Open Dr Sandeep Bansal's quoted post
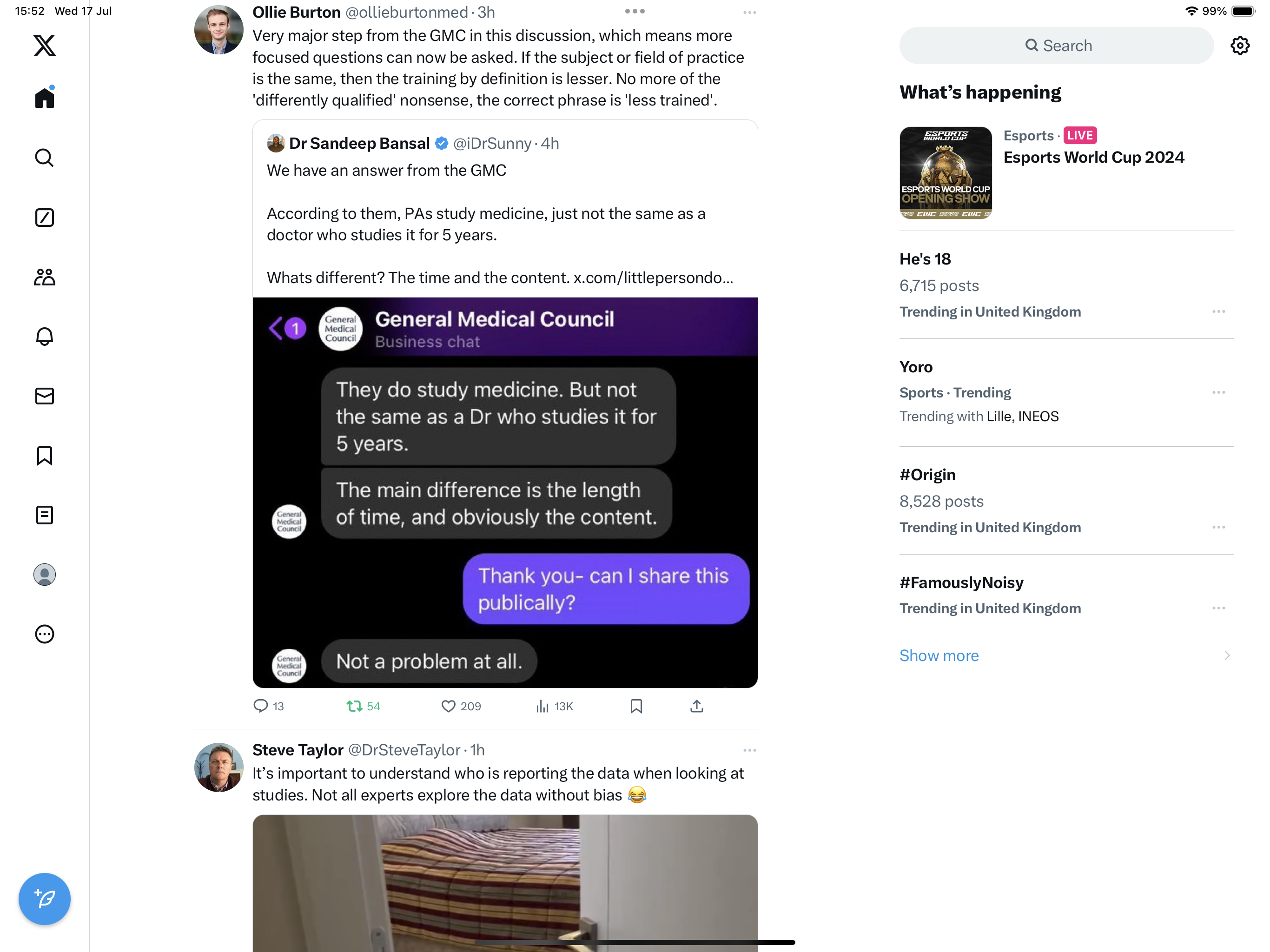The width and height of the screenshot is (1270, 952). pyautogui.click(x=500, y=224)
